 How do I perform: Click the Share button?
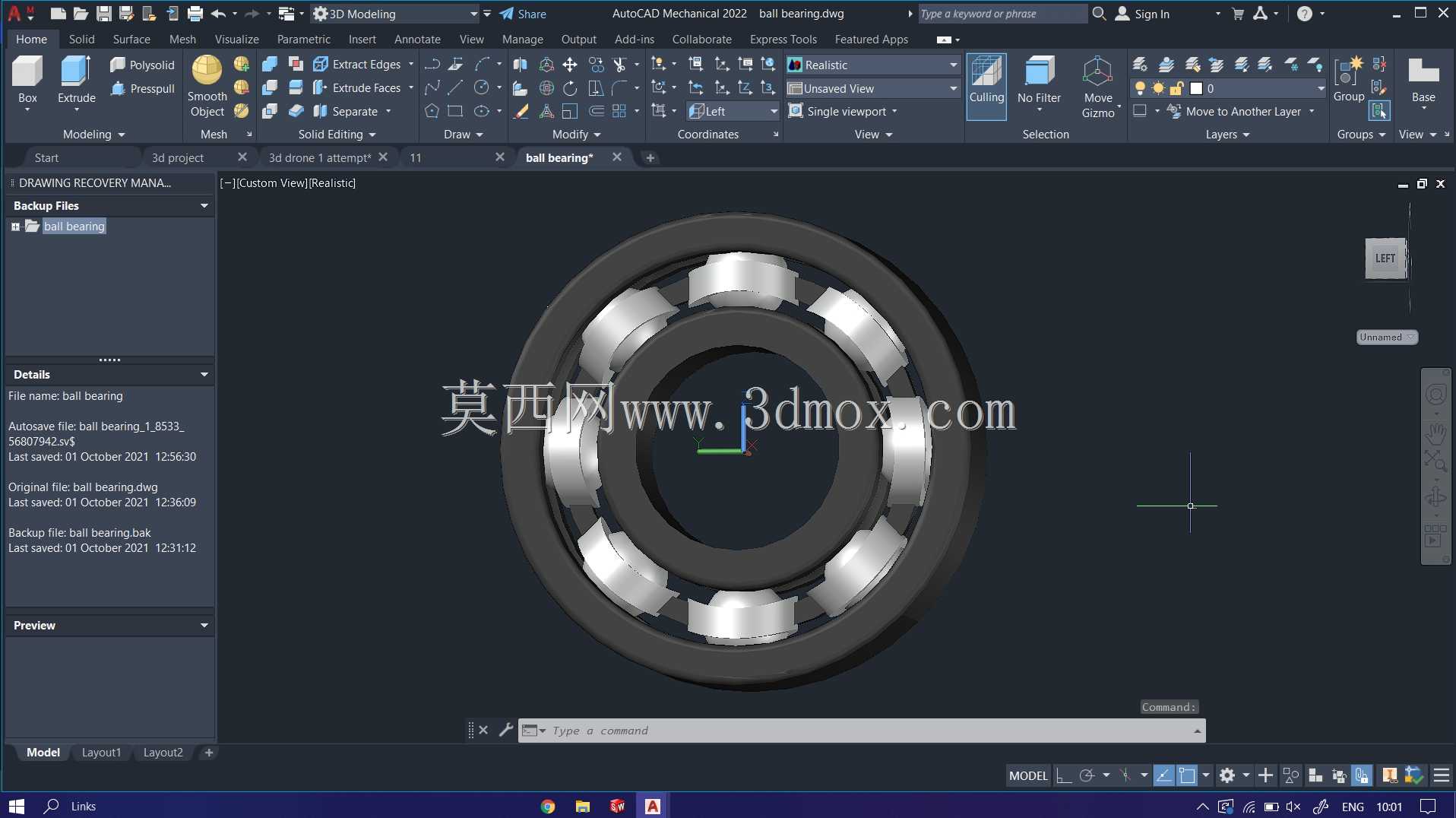[x=523, y=14]
